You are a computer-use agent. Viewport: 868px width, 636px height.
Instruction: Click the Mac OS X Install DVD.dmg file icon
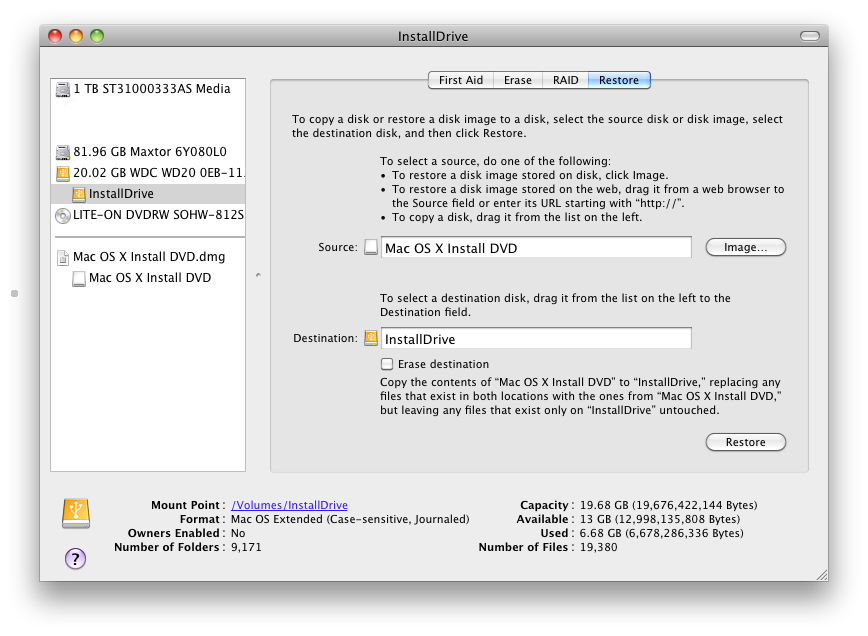(63, 257)
